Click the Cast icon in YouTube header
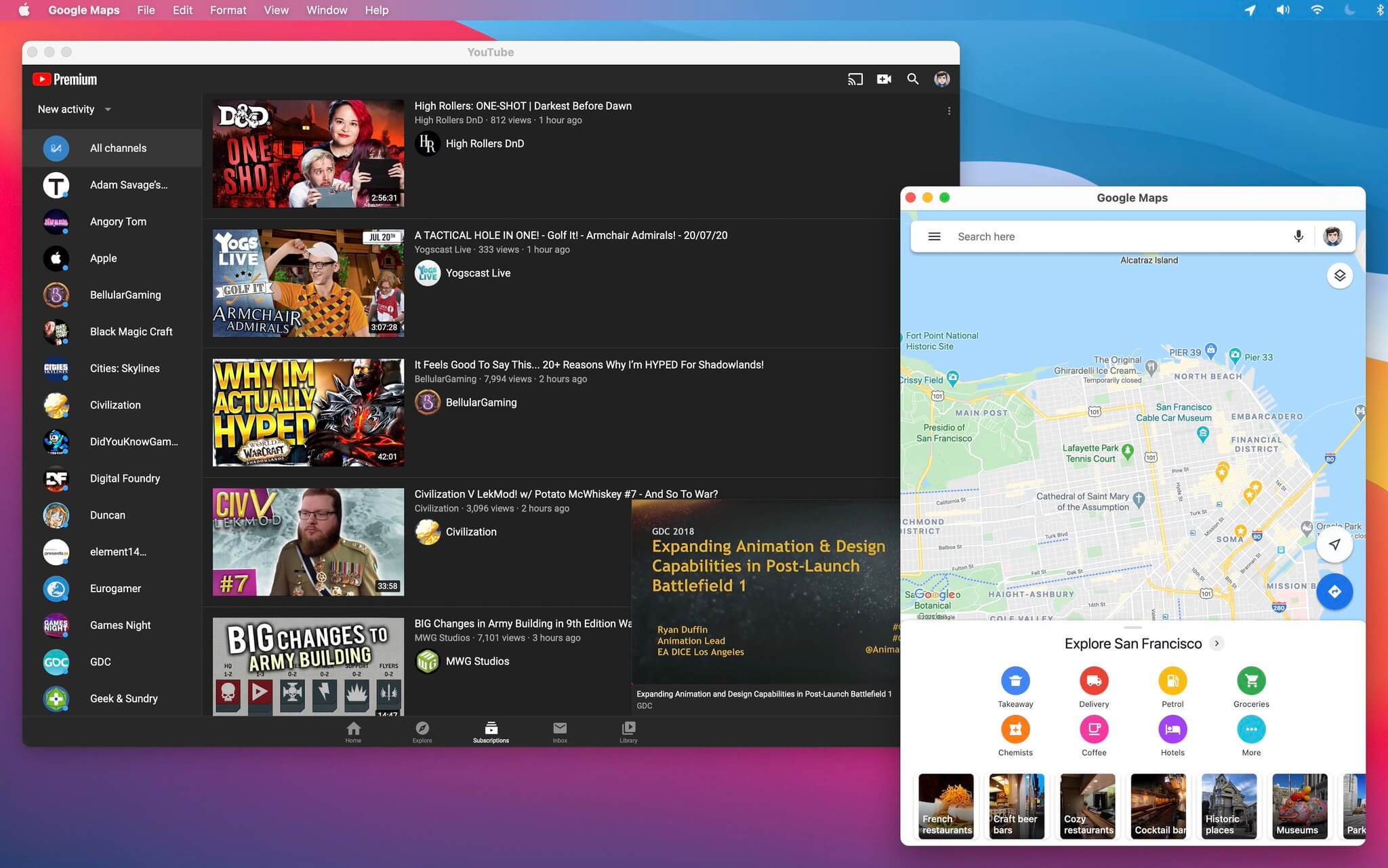Viewport: 1388px width, 868px height. (855, 79)
